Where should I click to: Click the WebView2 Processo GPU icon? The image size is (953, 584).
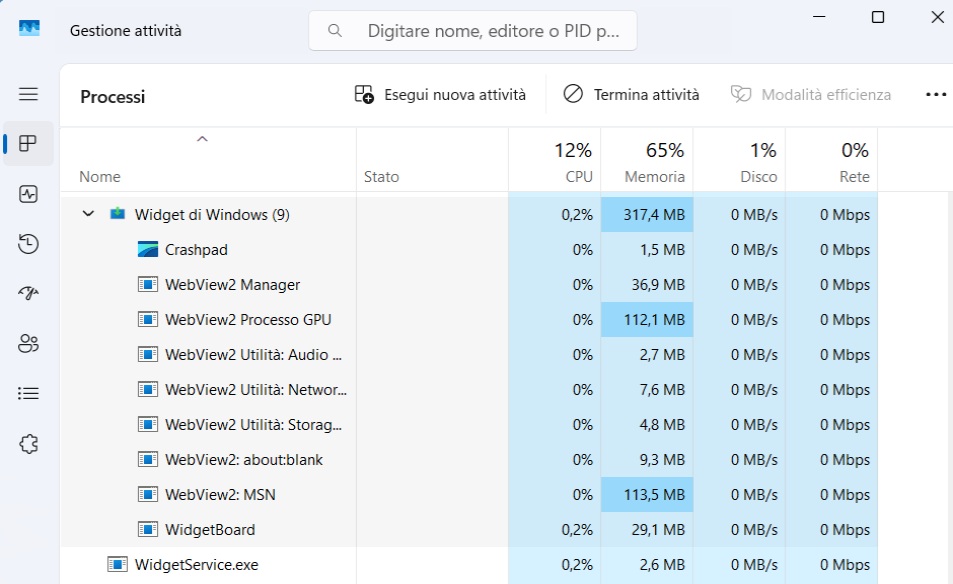[148, 320]
